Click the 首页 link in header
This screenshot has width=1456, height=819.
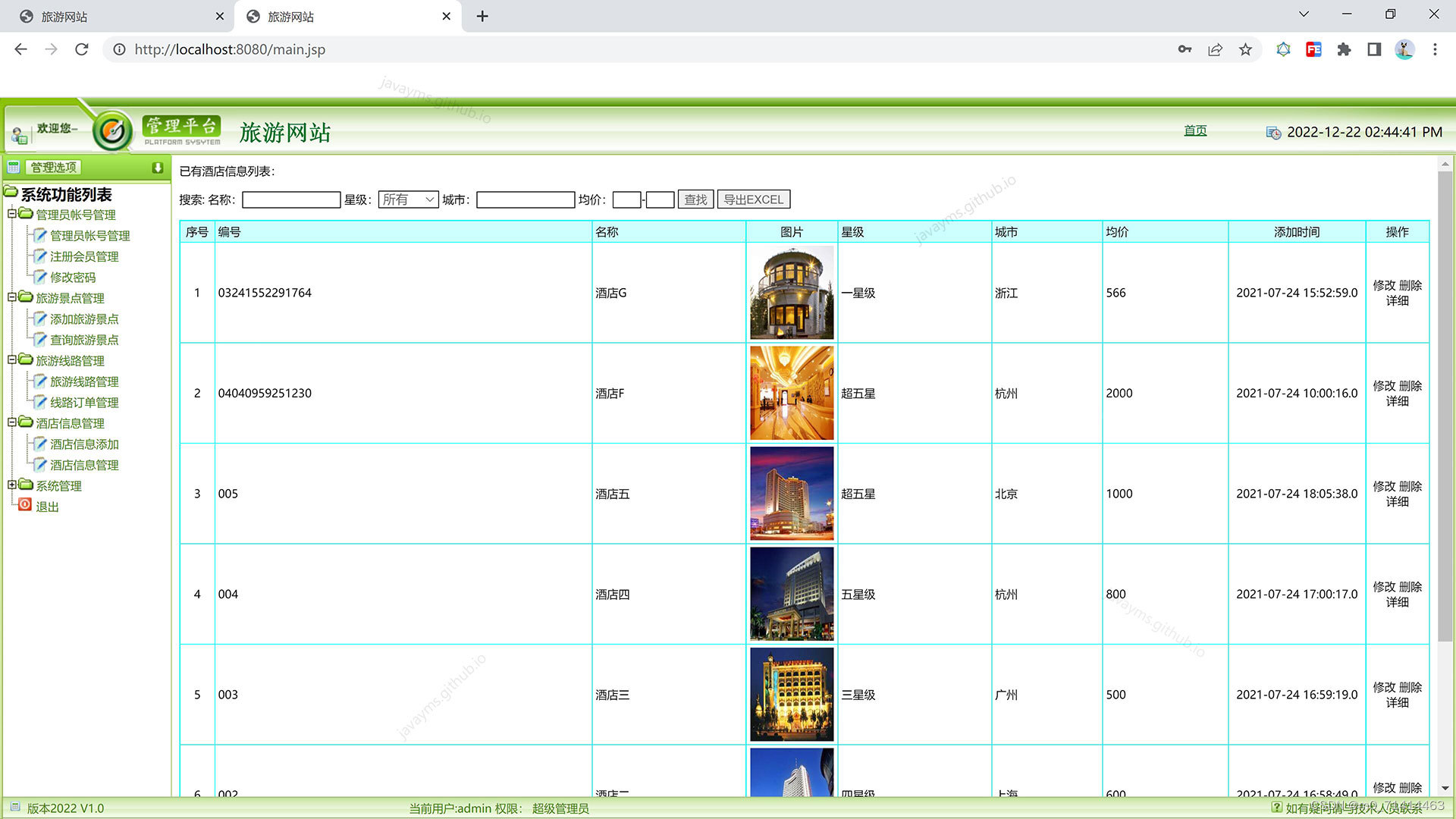(1195, 130)
